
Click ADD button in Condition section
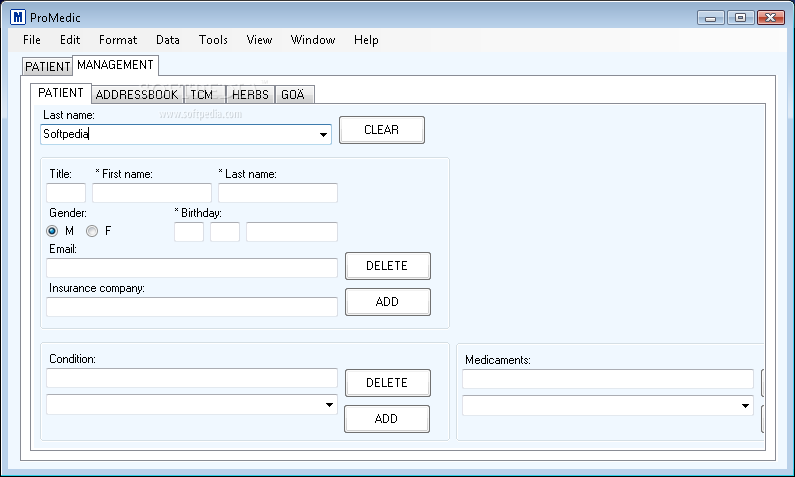pos(387,419)
